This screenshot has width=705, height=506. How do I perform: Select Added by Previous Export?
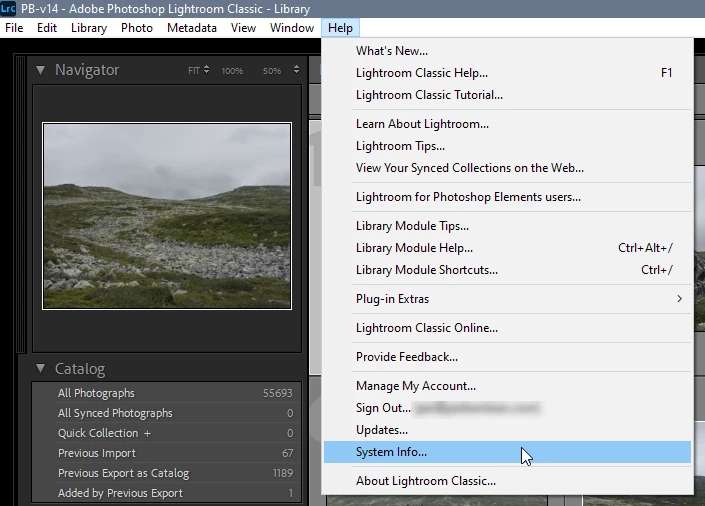click(167, 493)
